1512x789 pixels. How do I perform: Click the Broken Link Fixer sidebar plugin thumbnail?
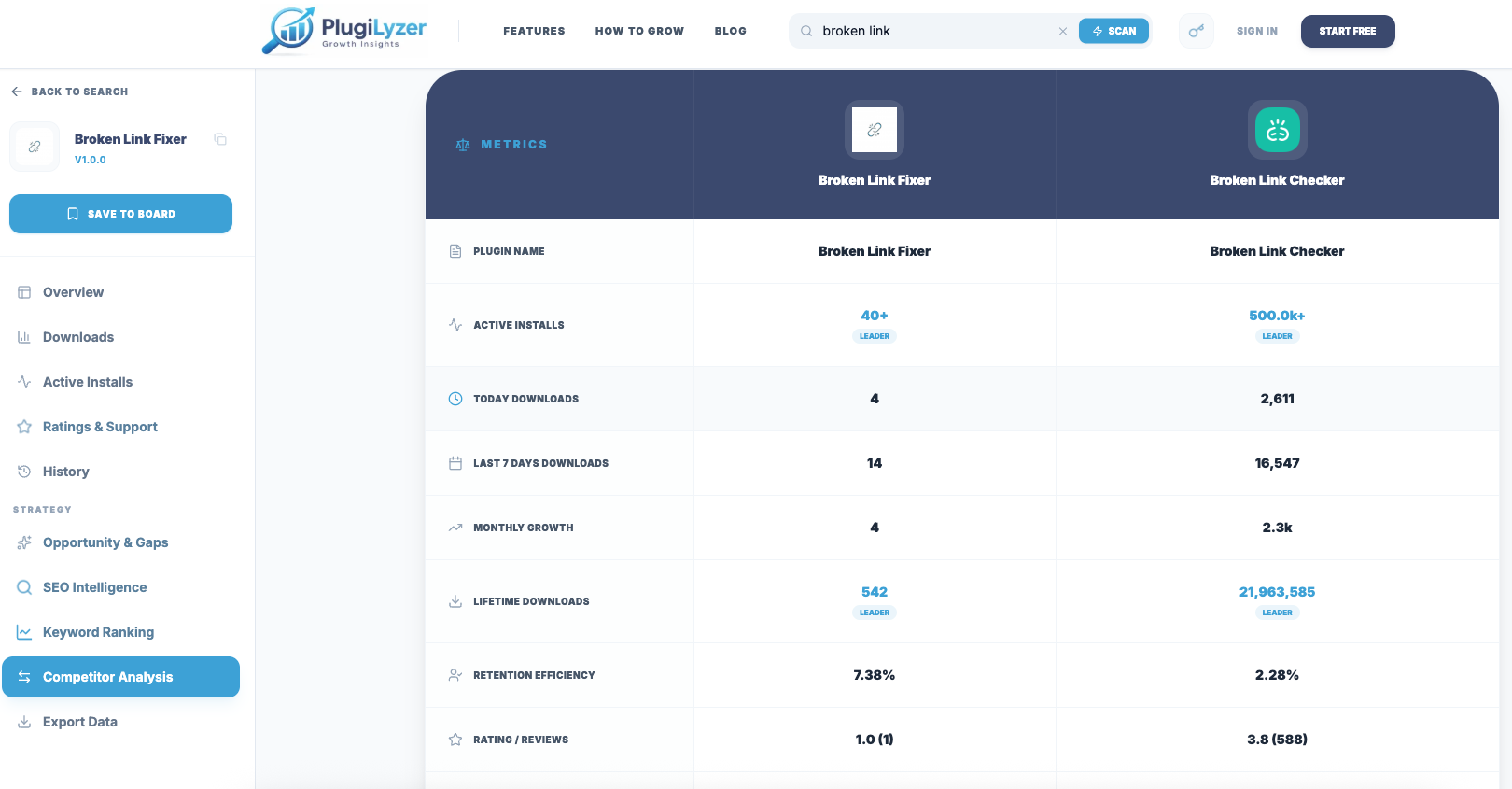tap(35, 147)
